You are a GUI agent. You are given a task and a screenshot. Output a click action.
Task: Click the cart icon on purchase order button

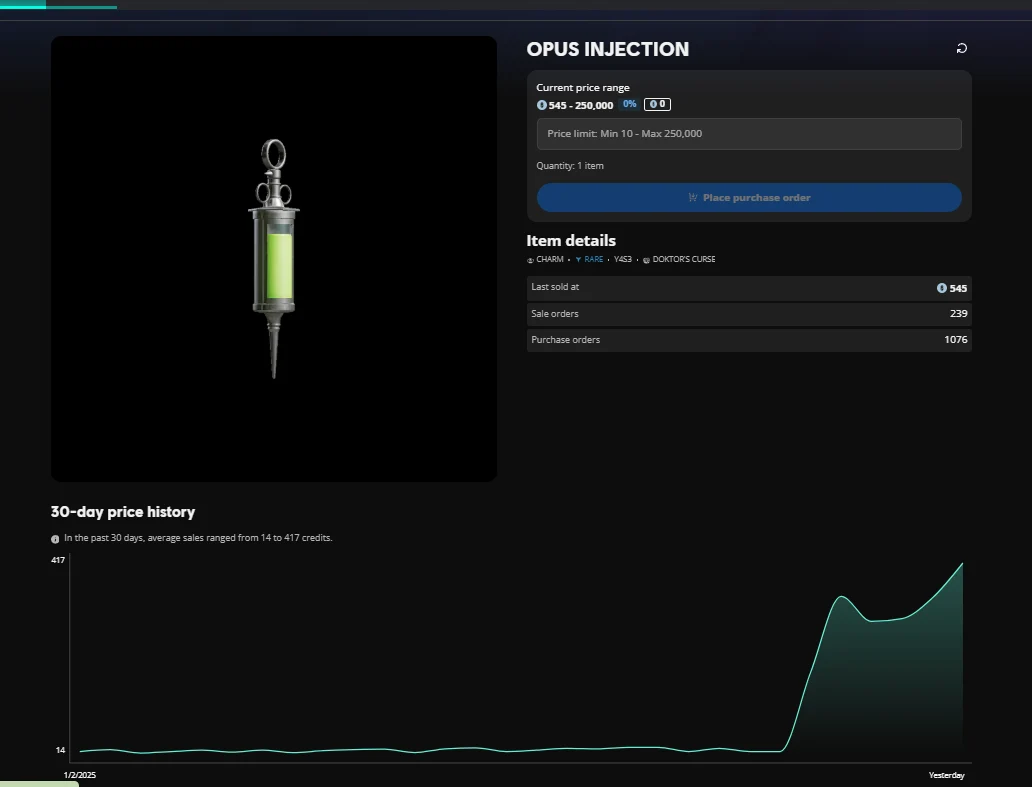[x=692, y=197]
